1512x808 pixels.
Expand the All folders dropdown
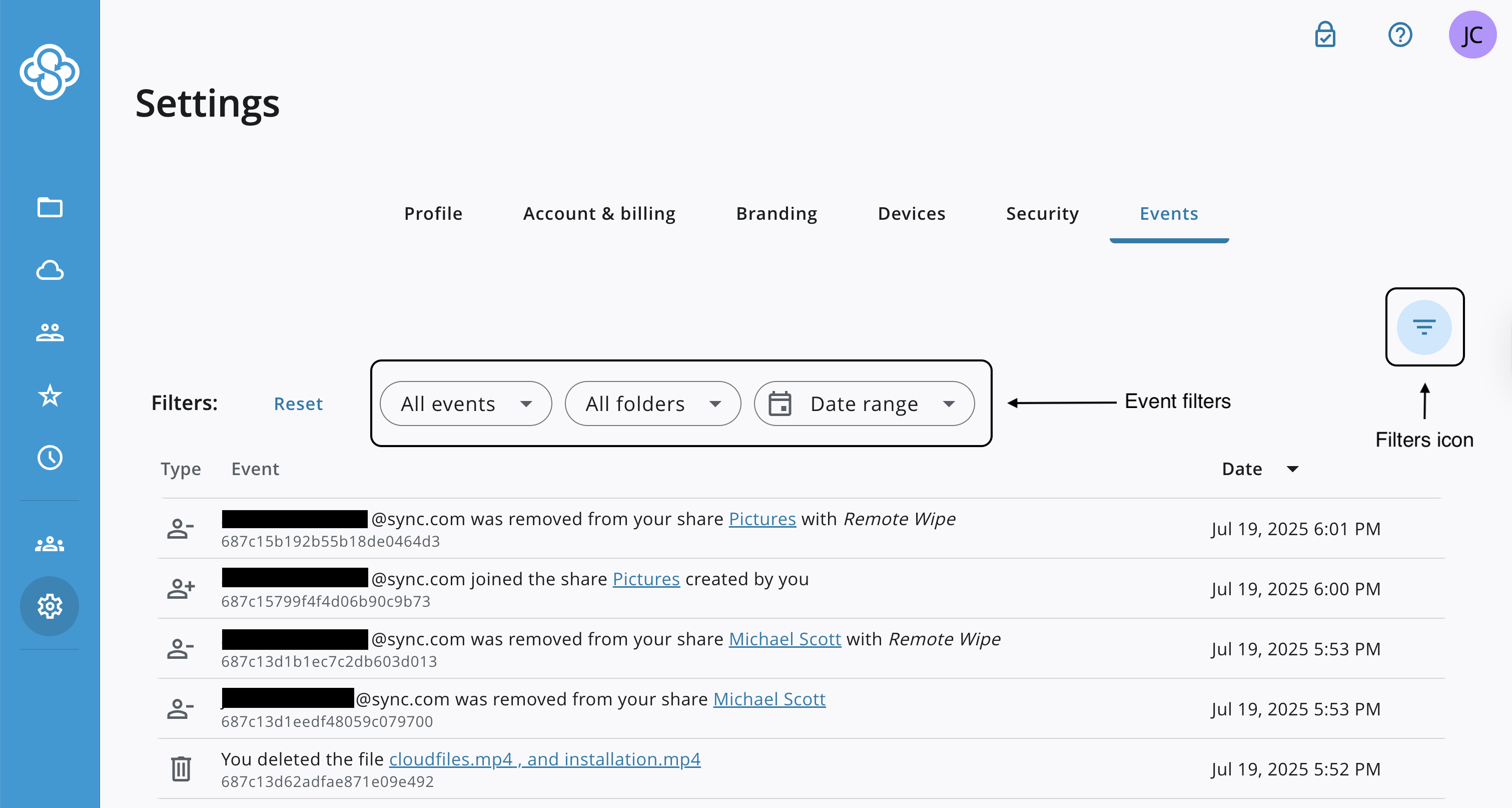pyautogui.click(x=652, y=404)
